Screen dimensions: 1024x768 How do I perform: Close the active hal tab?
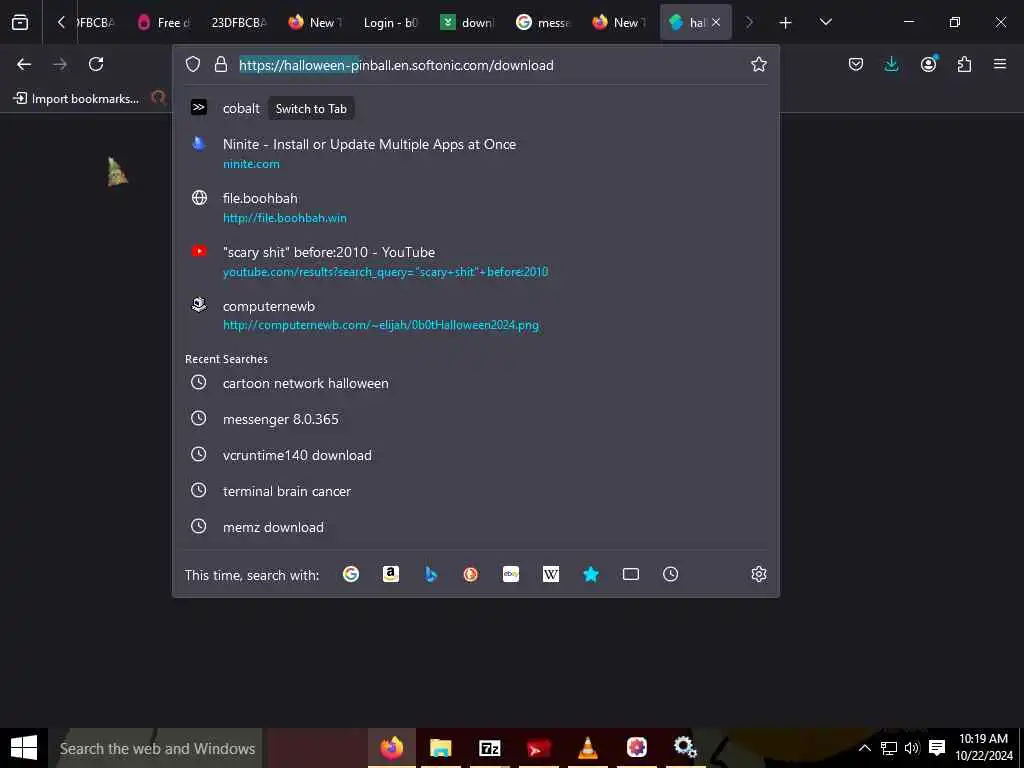(x=716, y=23)
